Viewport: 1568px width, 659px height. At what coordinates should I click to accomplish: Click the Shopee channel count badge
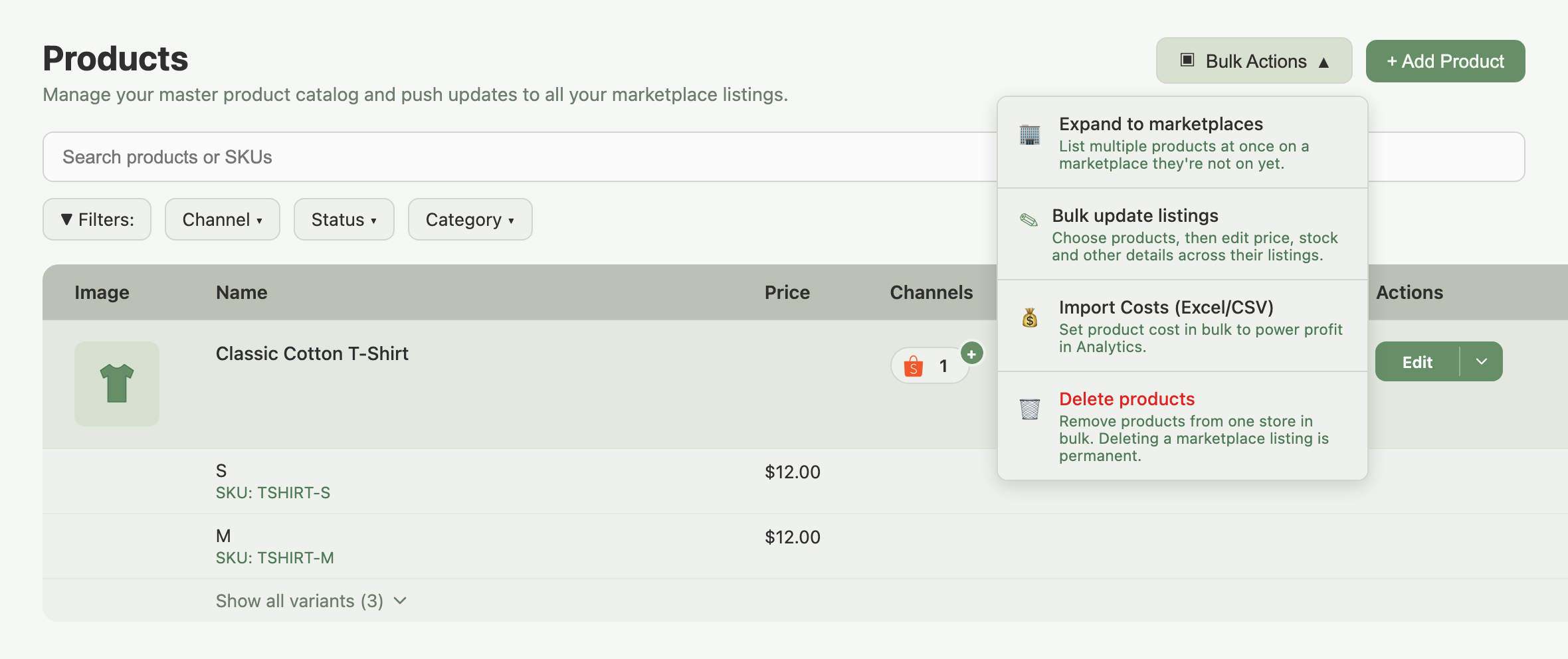[930, 366]
